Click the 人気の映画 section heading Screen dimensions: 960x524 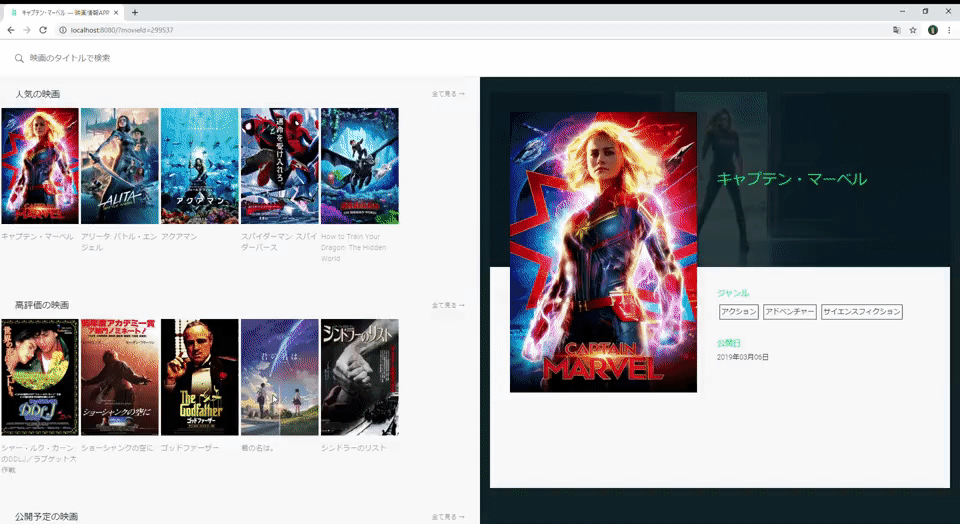[38, 94]
